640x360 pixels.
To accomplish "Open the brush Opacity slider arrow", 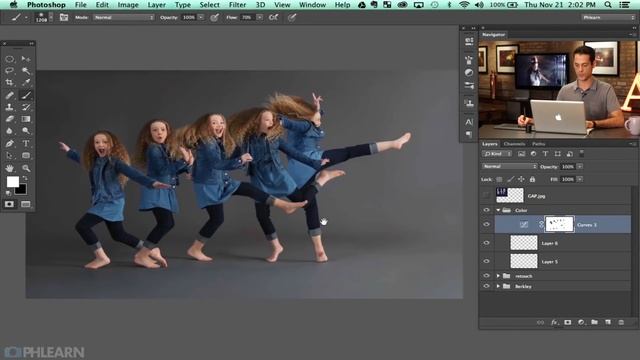I will (201, 18).
